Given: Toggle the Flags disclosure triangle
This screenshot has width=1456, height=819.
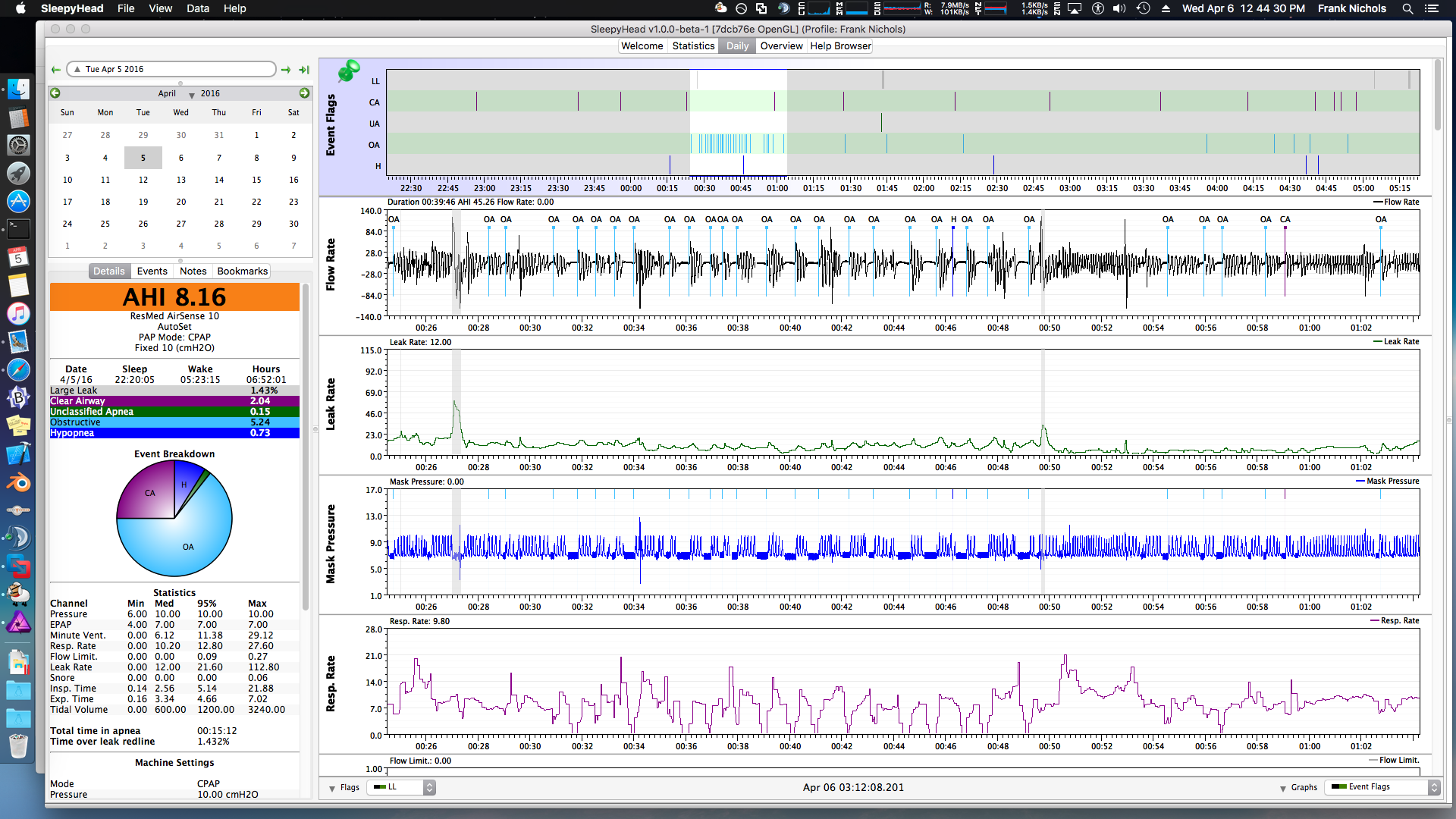Looking at the screenshot, I should (332, 788).
